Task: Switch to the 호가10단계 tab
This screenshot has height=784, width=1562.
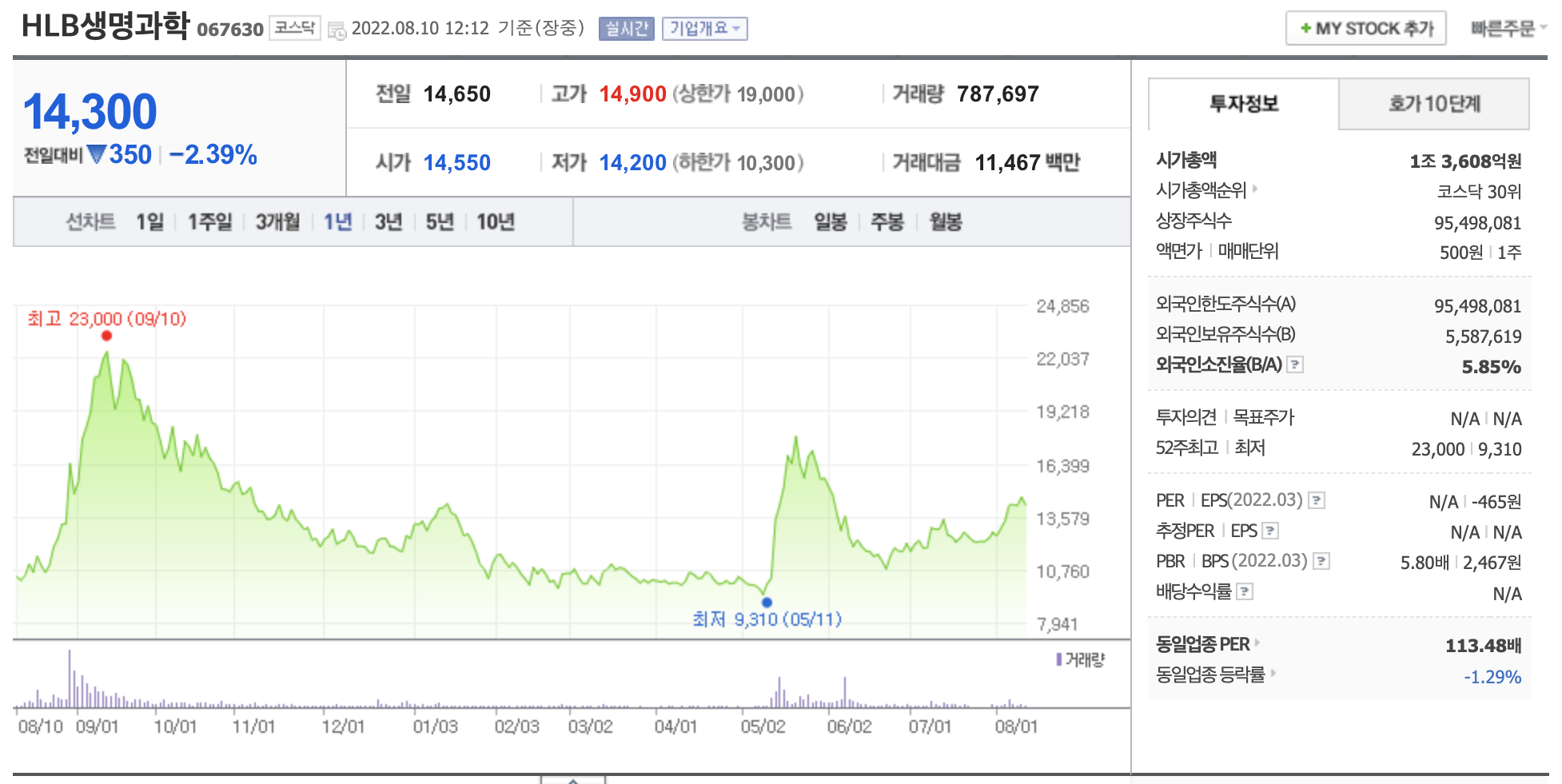Action: point(1434,104)
